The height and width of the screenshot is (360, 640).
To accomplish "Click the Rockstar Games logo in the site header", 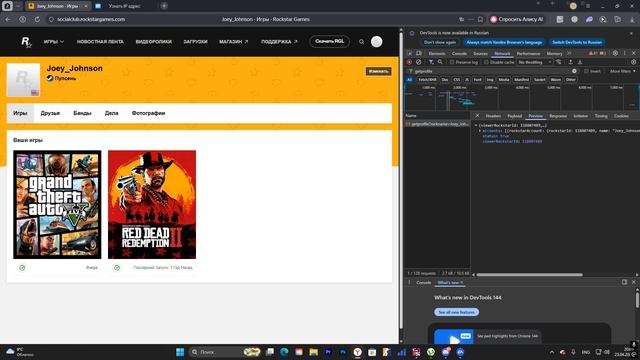I will point(26,42).
